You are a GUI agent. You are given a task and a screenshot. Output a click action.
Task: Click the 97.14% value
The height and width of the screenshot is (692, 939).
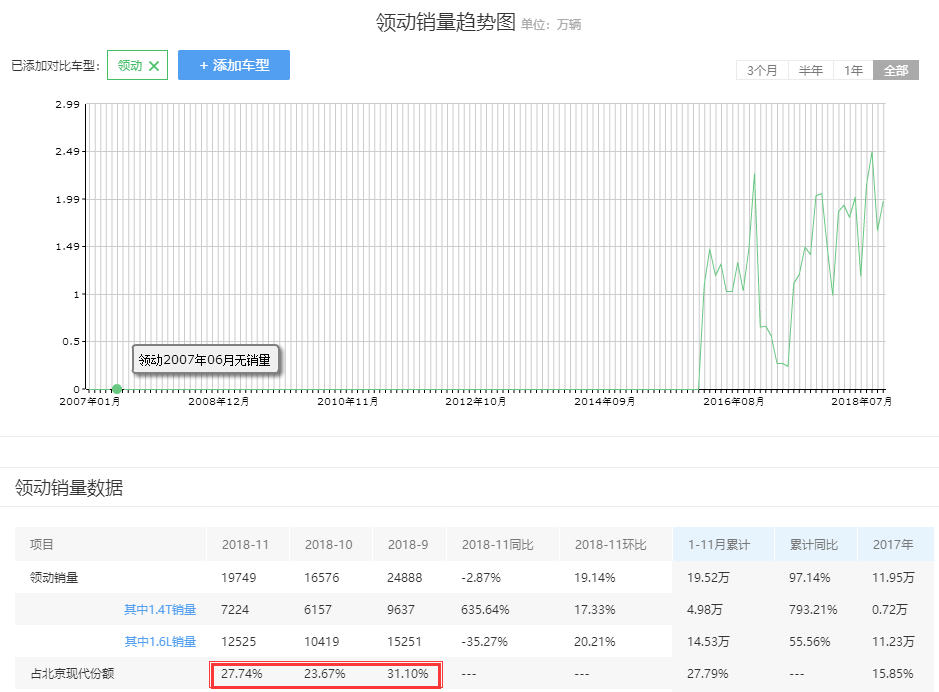pos(810,578)
